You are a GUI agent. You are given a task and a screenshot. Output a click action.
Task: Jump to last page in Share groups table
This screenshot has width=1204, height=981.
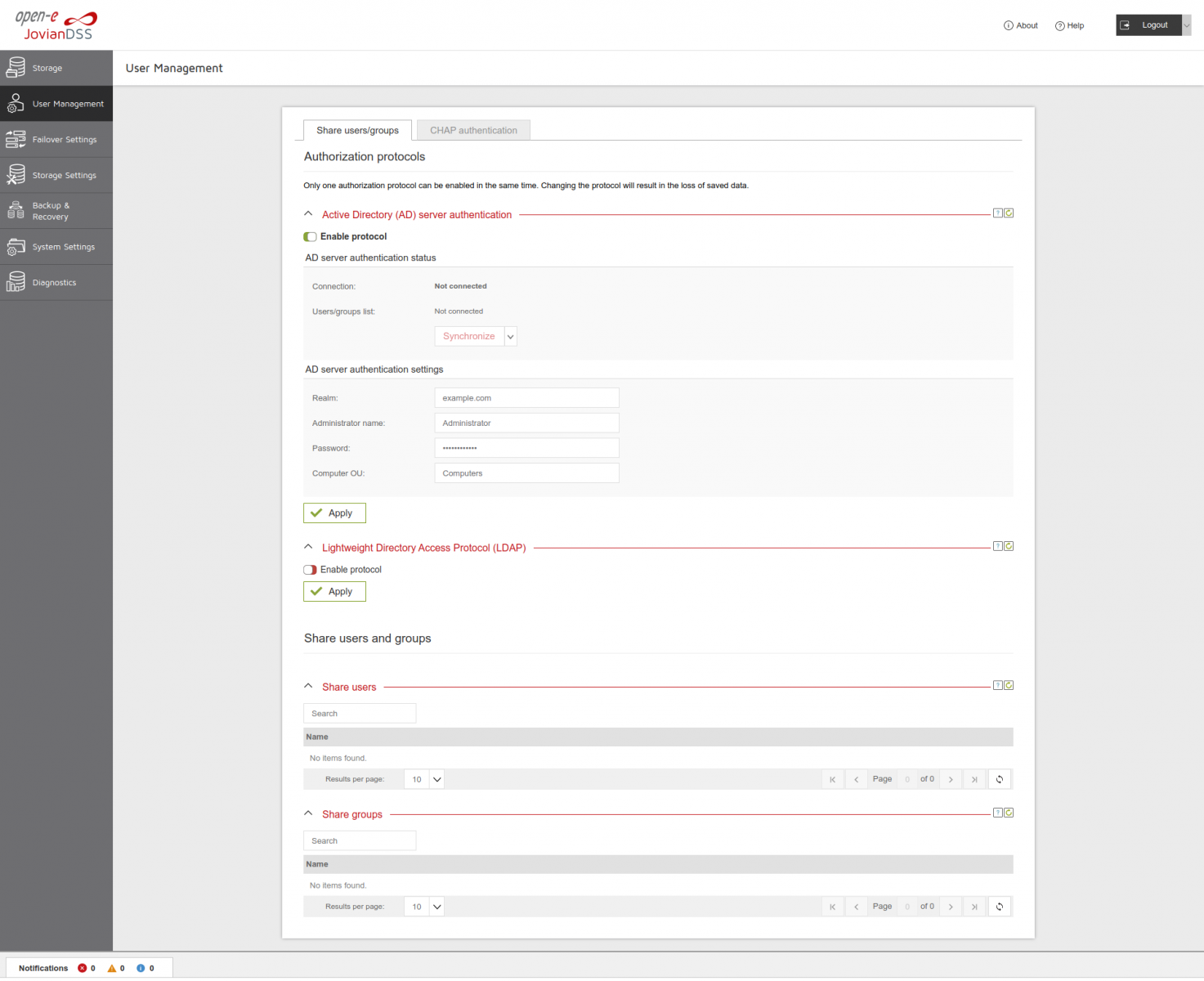tap(974, 907)
